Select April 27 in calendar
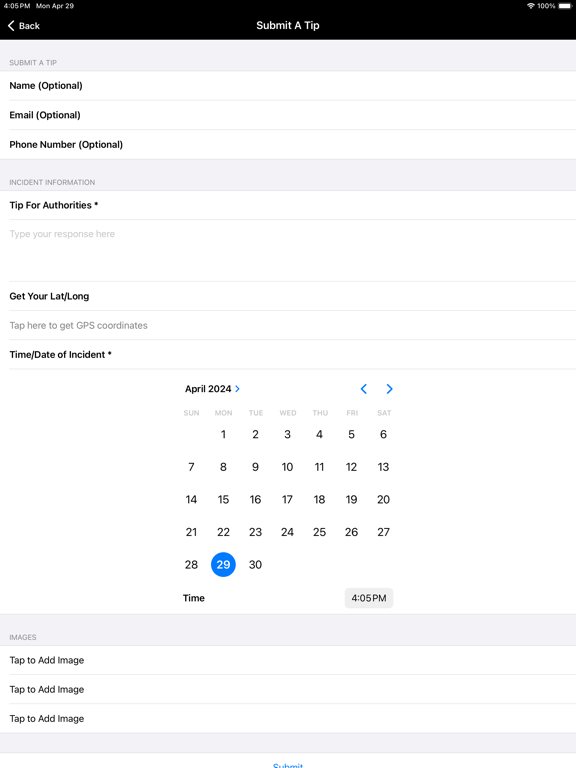The width and height of the screenshot is (576, 768). tap(384, 532)
